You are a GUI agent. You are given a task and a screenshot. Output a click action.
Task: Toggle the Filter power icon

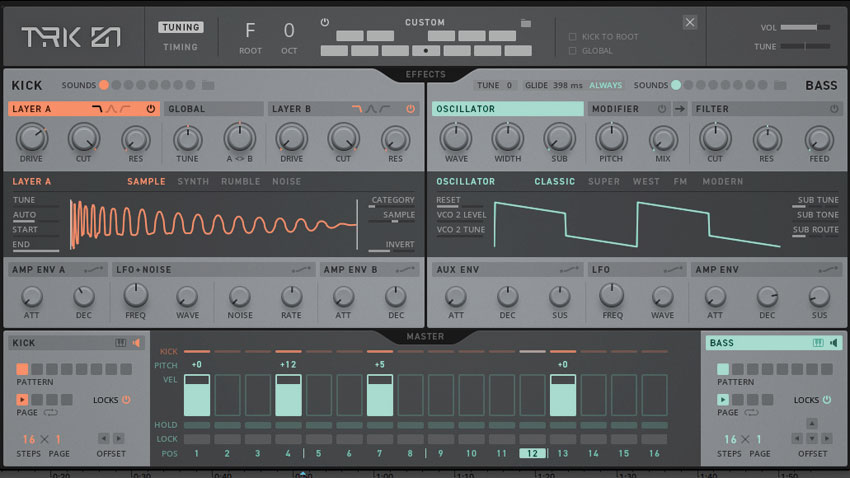pos(836,109)
